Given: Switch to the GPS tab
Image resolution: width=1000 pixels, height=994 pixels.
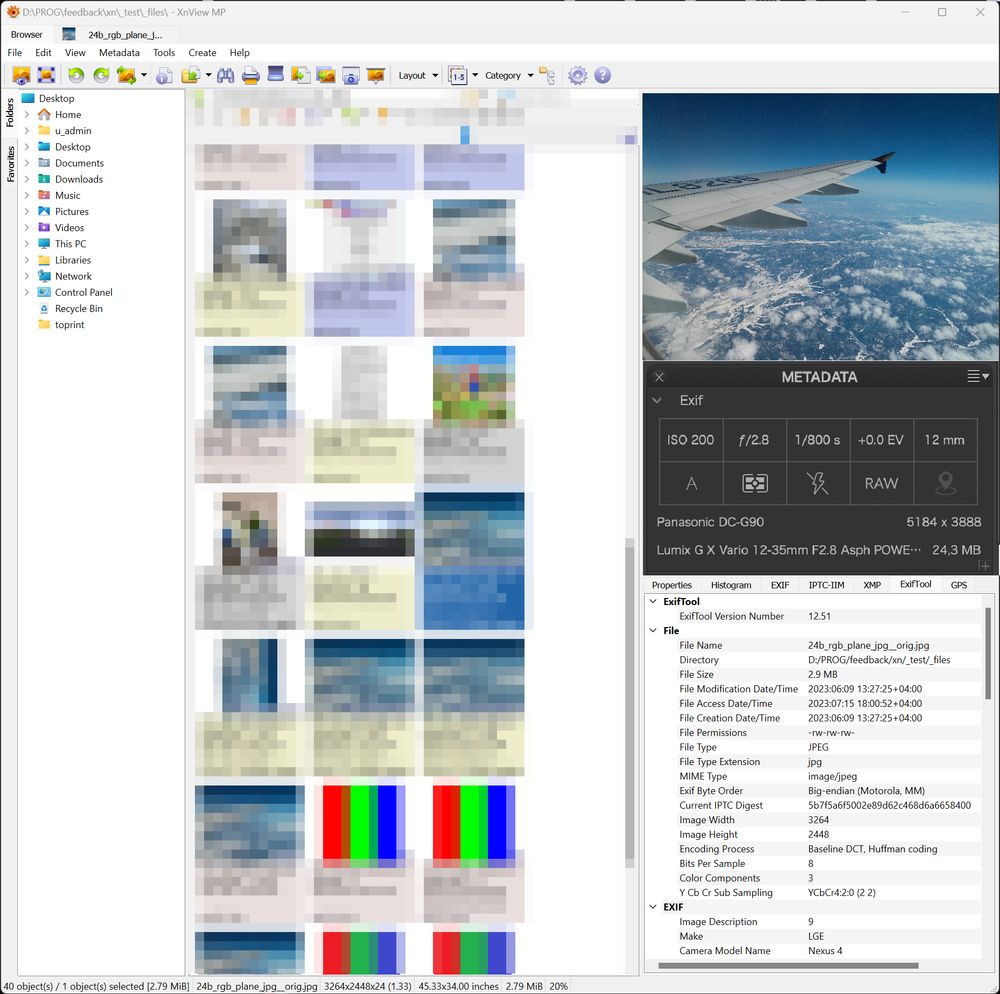Looking at the screenshot, I should coord(958,585).
